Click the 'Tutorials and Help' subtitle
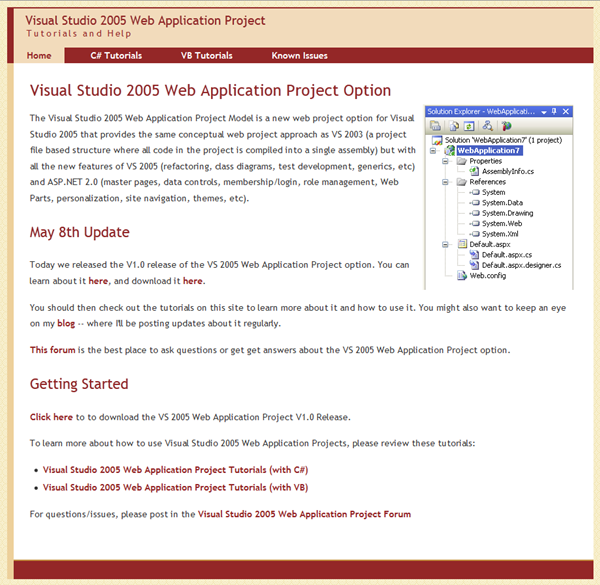600x585 pixels. [79, 34]
